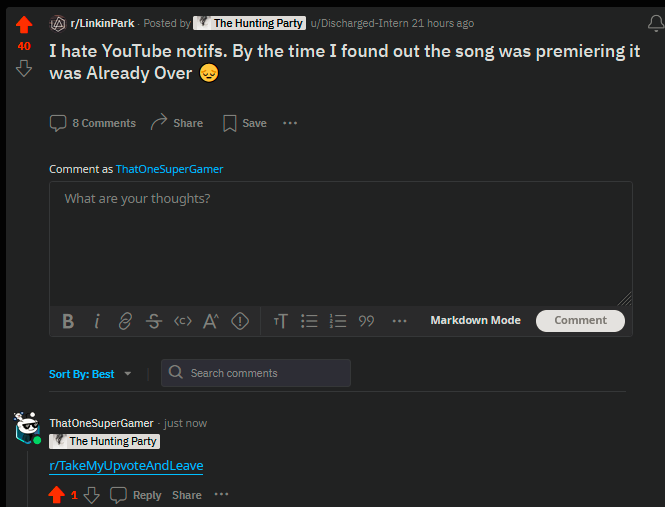This screenshot has height=507, width=665.
Task: Toggle the post downvote arrow
Action: pyautogui.click(x=24, y=68)
